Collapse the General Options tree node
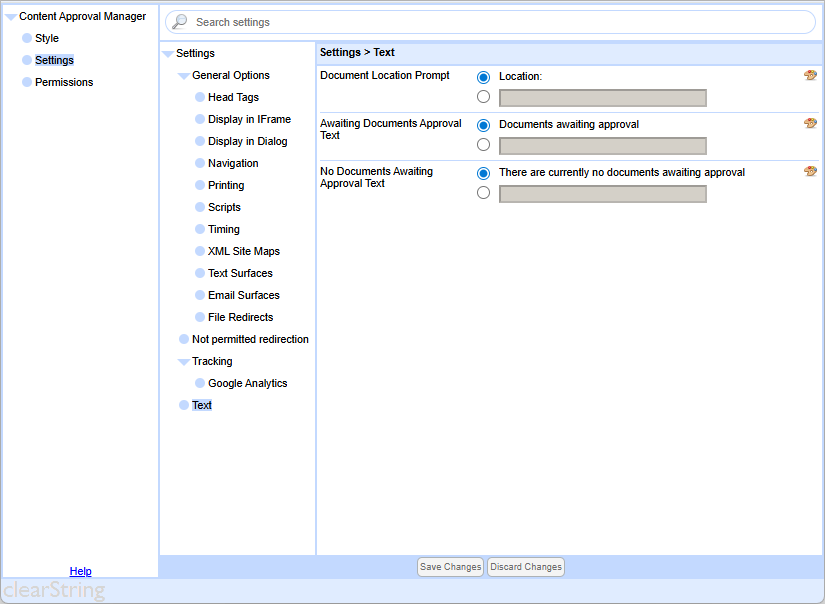Screen dimensions: 825x604 (x=183, y=76)
